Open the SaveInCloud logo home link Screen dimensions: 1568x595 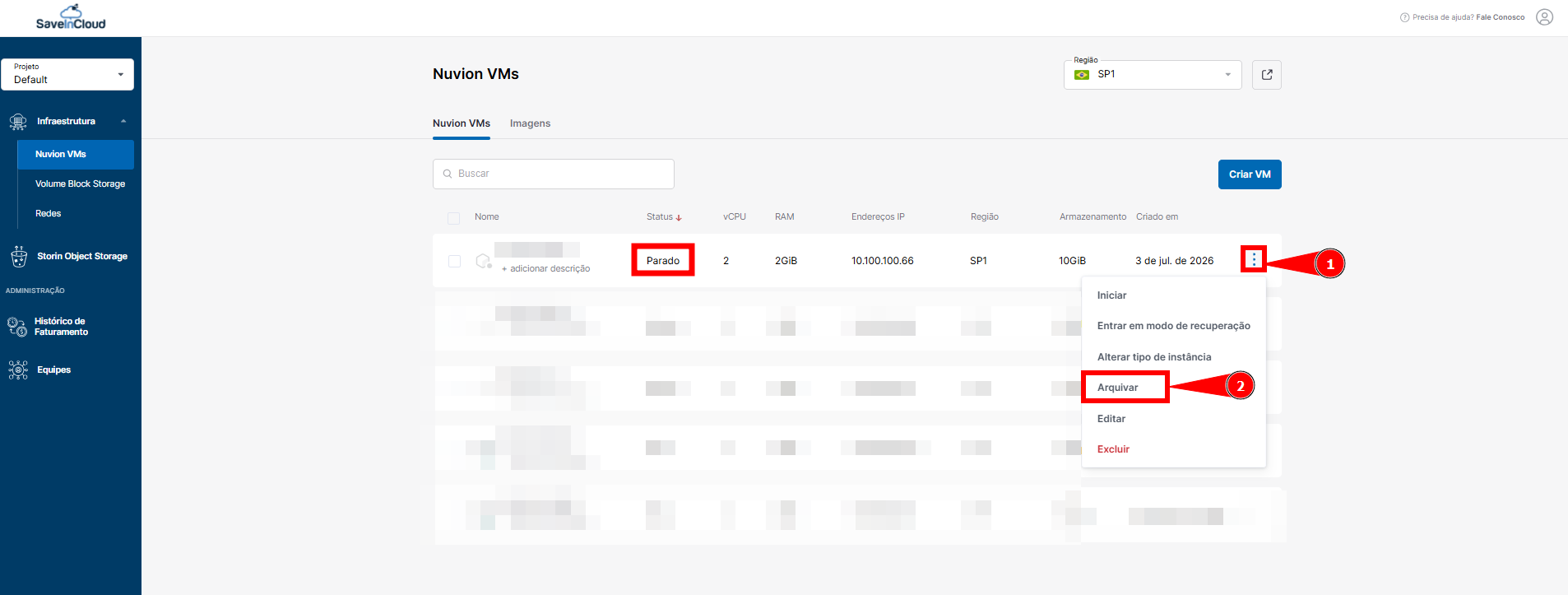pyautogui.click(x=71, y=17)
